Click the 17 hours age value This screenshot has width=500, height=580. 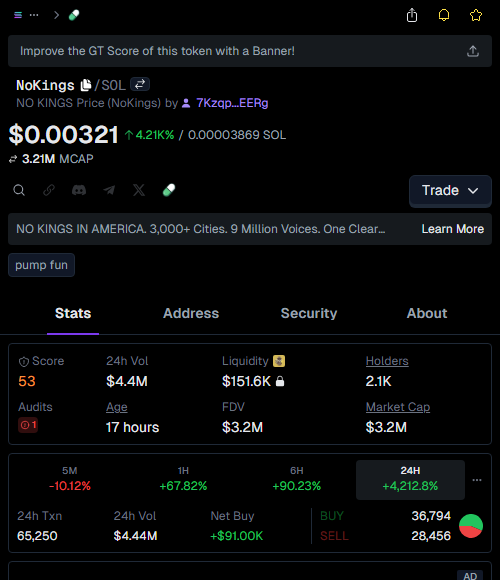pyautogui.click(x=132, y=428)
